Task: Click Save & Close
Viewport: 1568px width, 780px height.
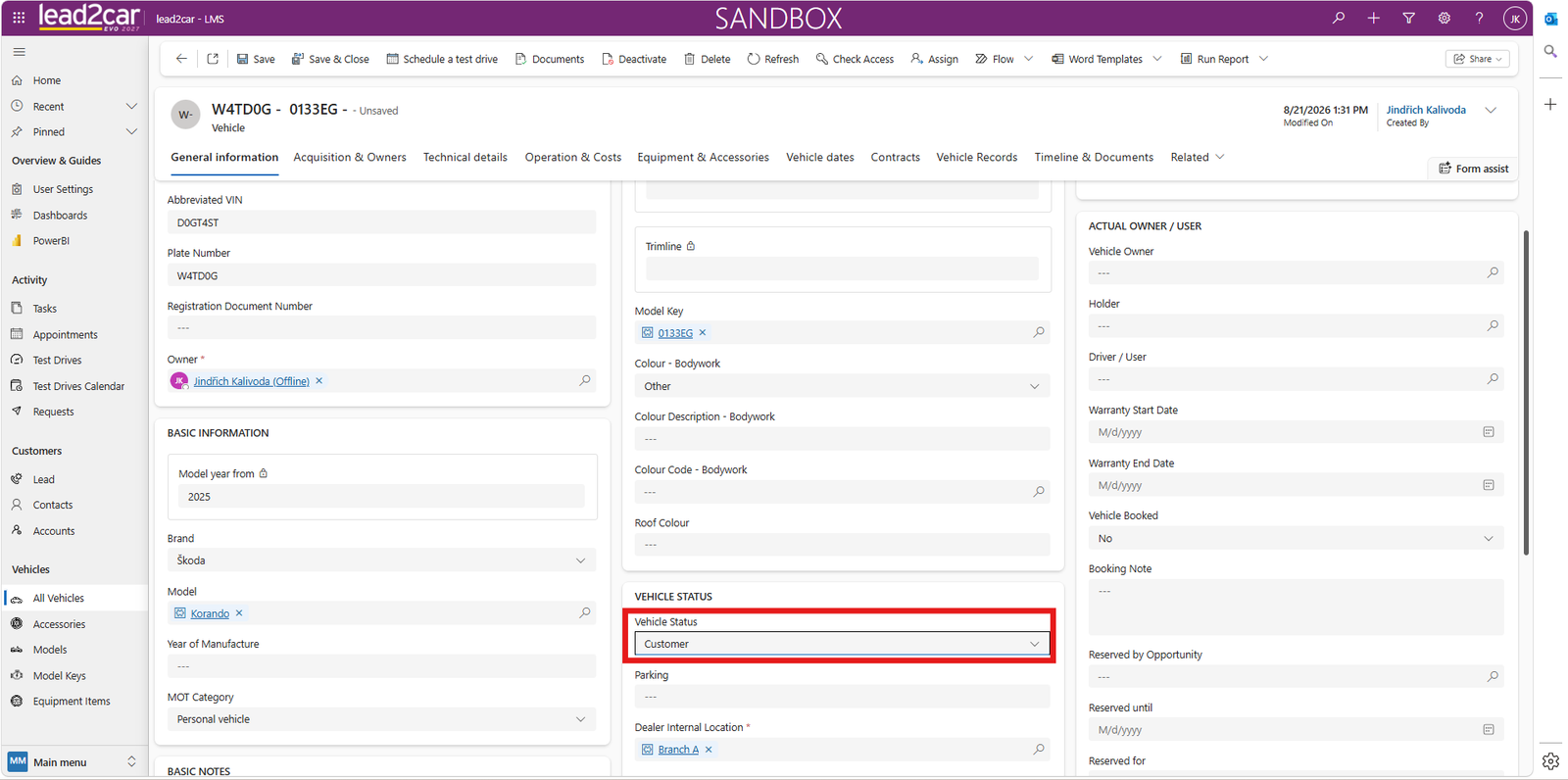Action: click(x=330, y=59)
